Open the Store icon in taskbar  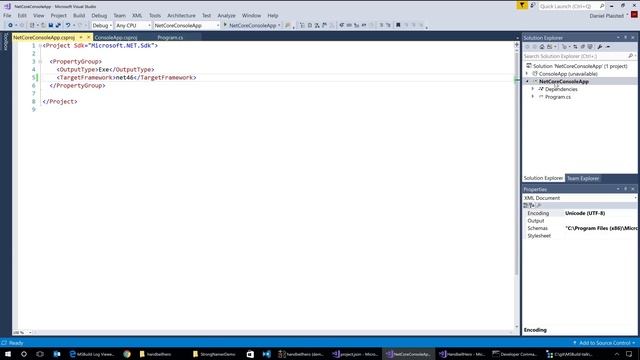(x=250, y=354)
